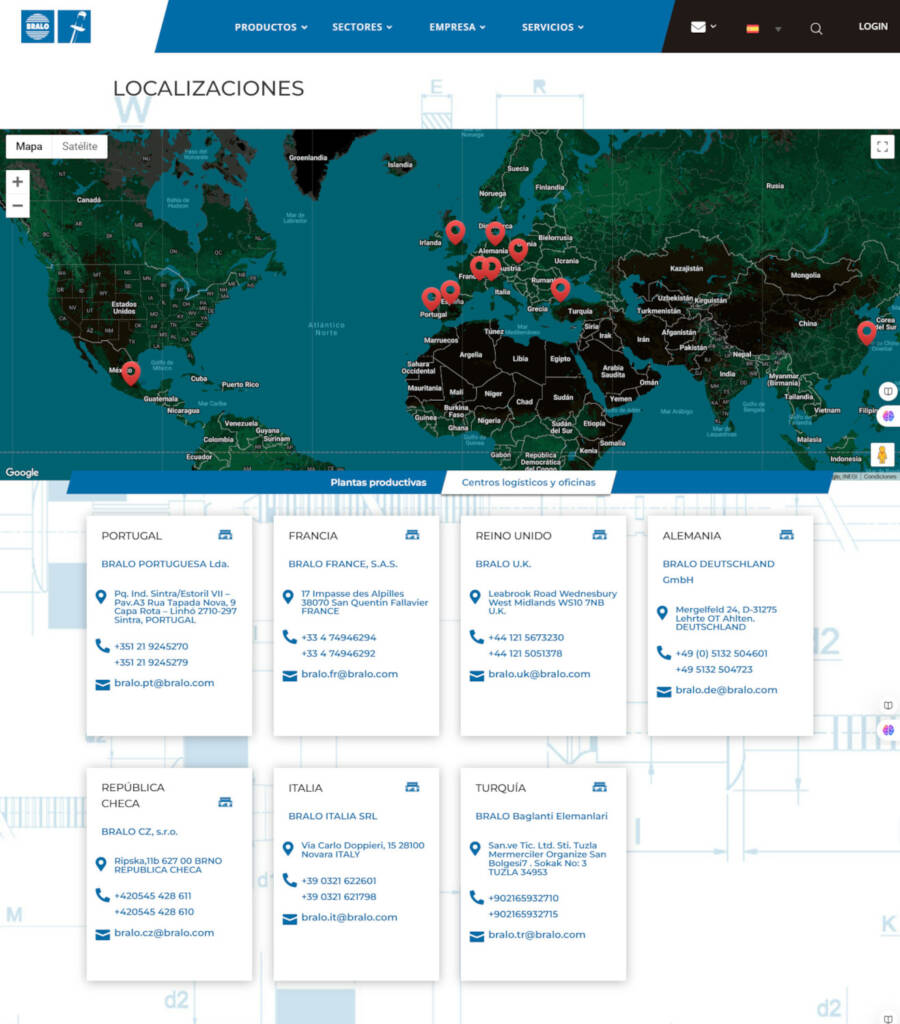Click the BRALO ITALIA SRL company name
Image resolution: width=900 pixels, height=1024 pixels.
point(332,816)
